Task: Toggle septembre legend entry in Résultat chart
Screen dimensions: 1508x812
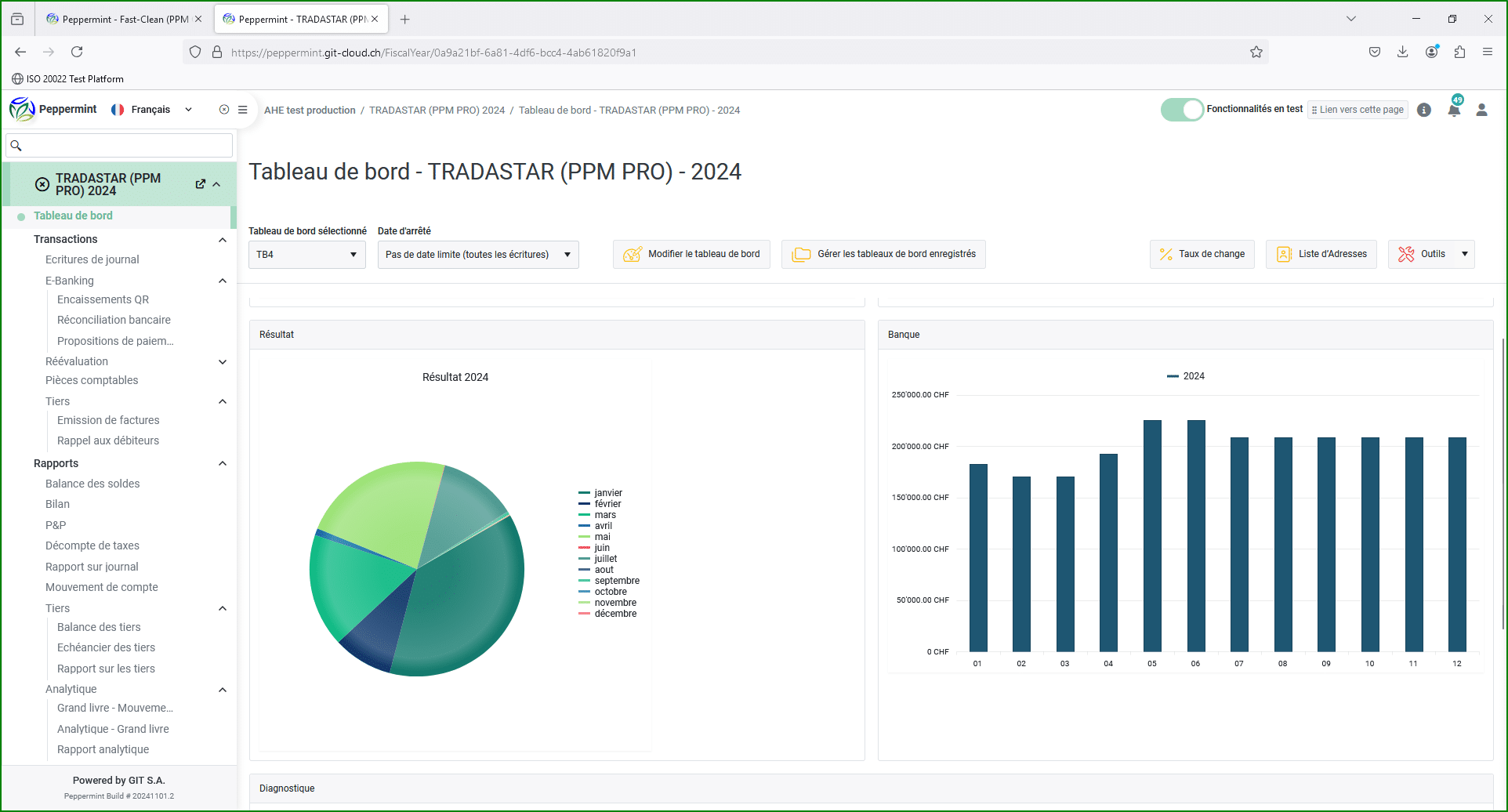Action: pos(609,581)
